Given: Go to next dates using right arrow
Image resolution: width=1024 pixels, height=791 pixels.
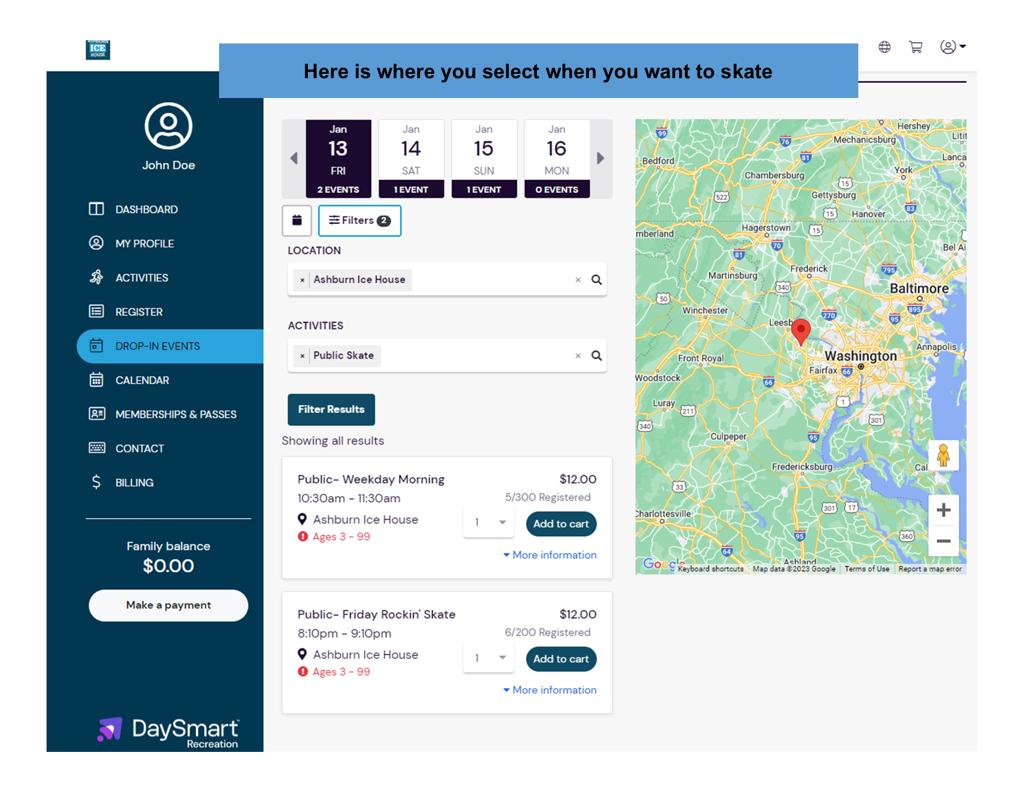Looking at the screenshot, I should tap(600, 158).
